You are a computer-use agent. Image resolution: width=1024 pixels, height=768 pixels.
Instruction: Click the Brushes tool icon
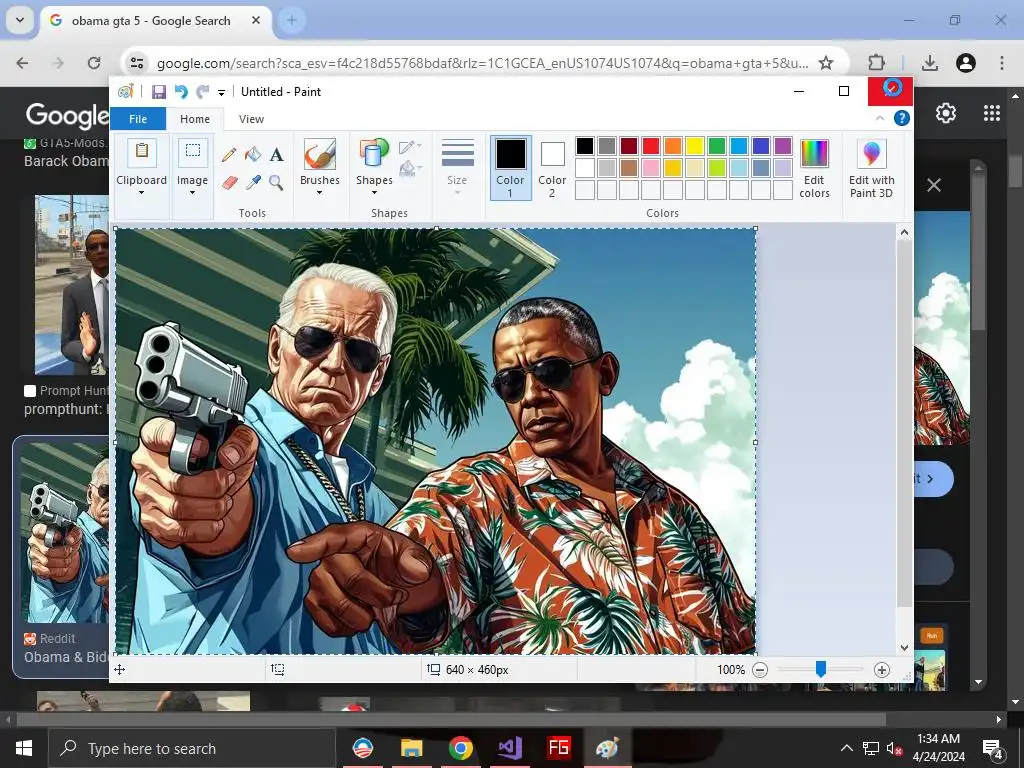point(319,155)
